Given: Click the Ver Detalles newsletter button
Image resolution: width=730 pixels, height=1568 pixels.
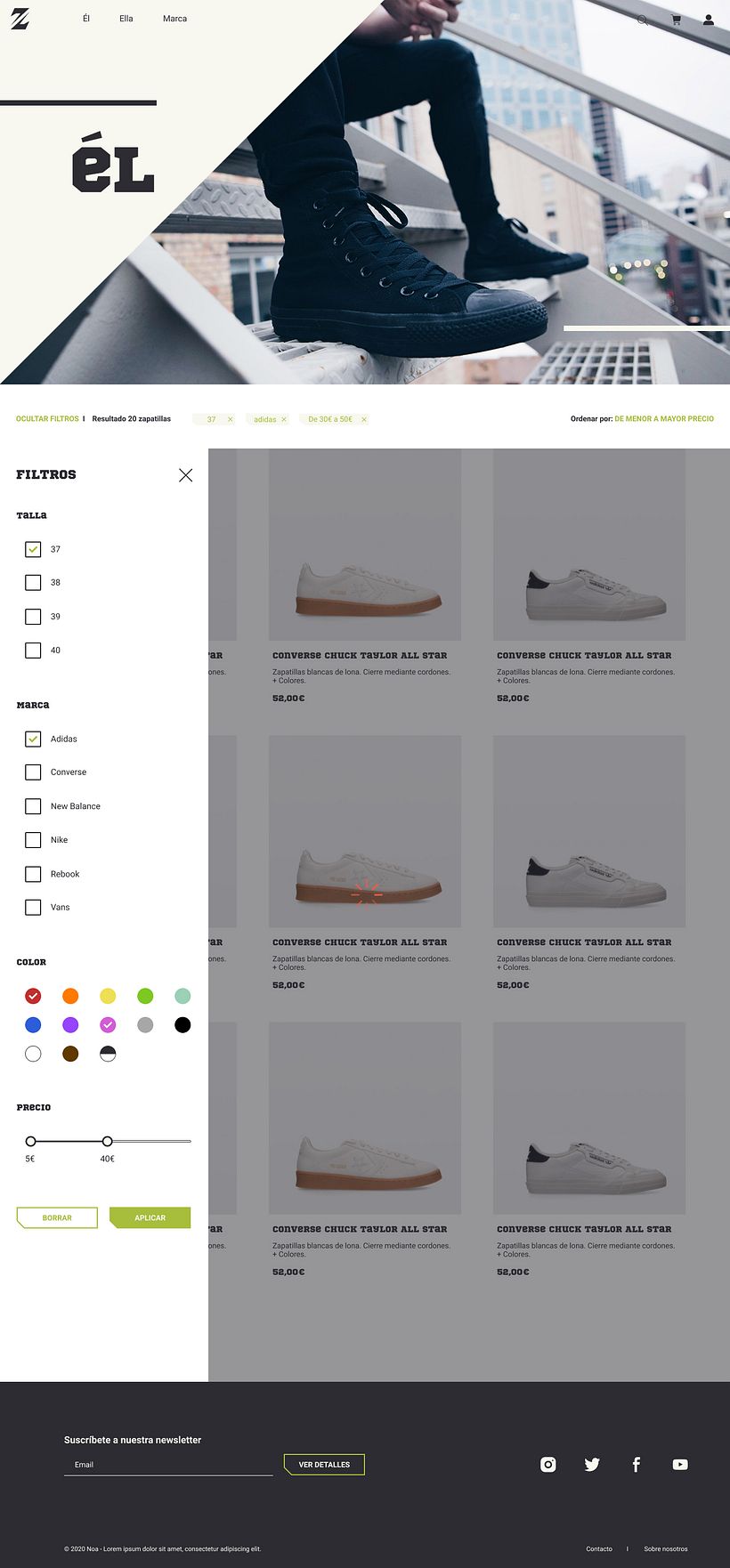Looking at the screenshot, I should tap(324, 1464).
